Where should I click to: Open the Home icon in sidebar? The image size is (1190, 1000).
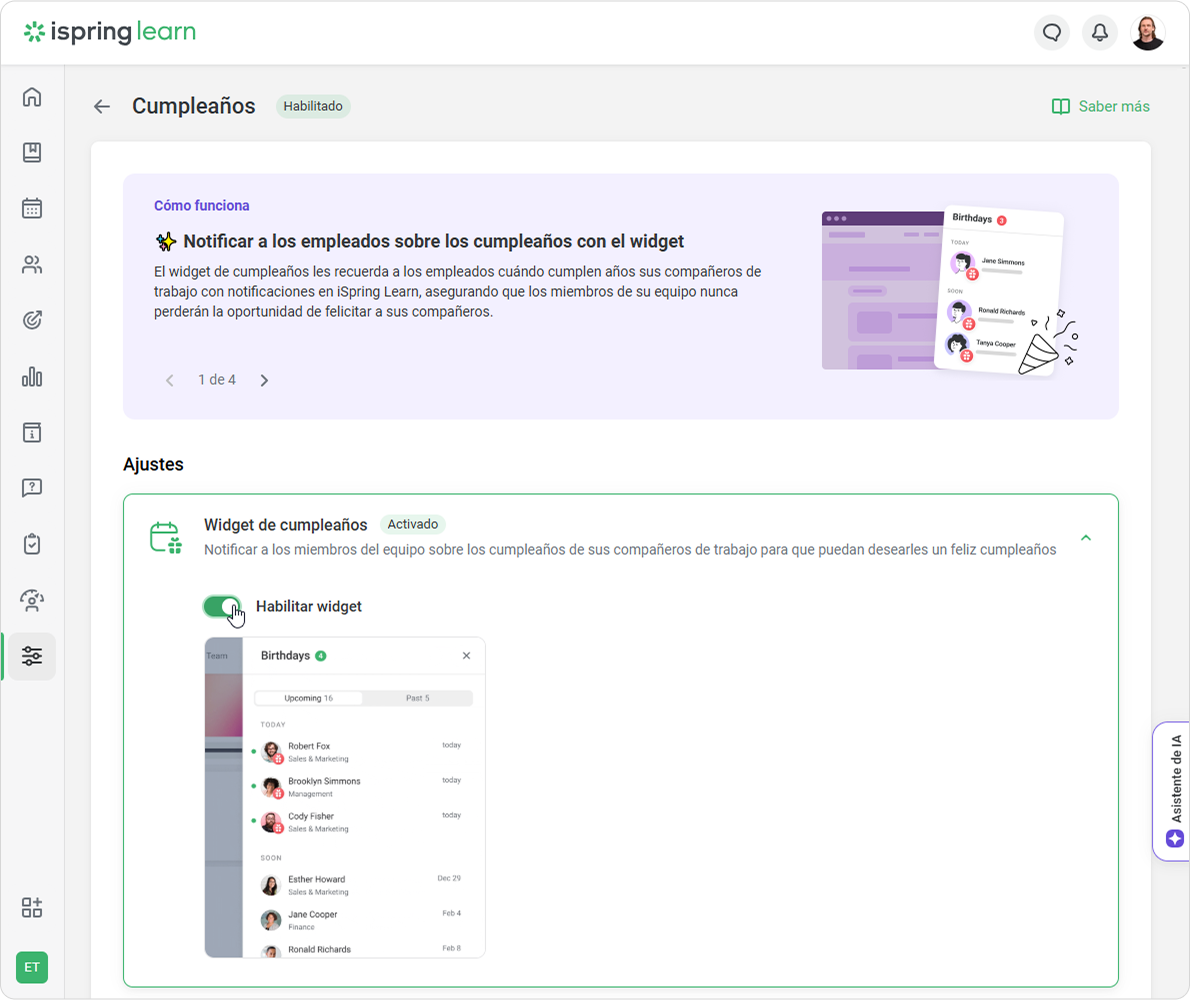click(x=32, y=97)
